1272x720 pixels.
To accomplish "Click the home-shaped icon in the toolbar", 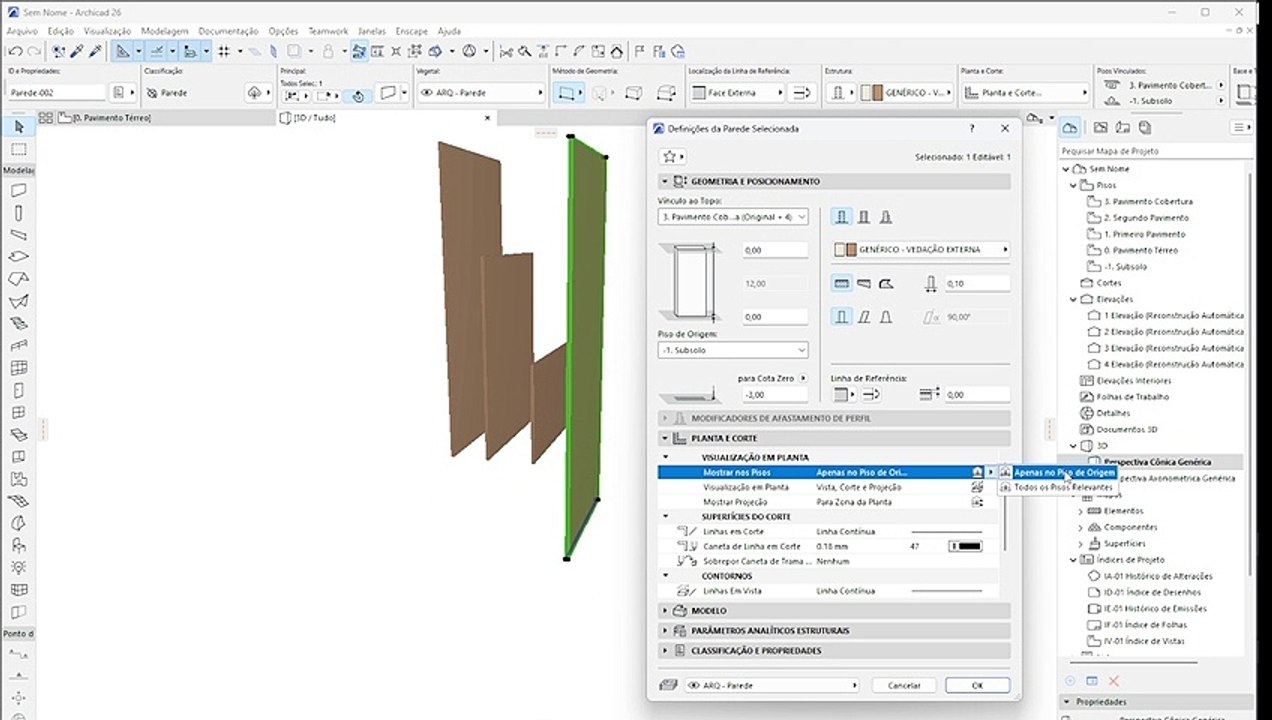I will [x=619, y=51].
